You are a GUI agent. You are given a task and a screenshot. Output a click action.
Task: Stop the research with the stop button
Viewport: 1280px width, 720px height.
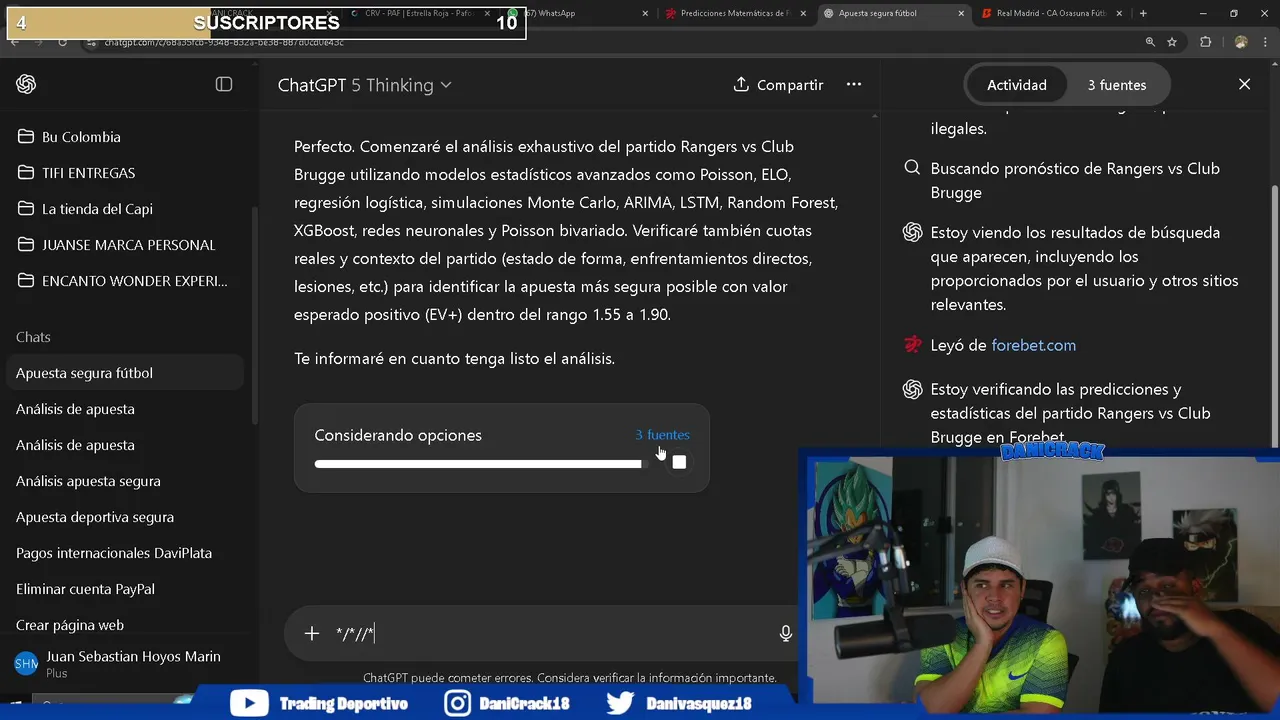click(x=679, y=462)
